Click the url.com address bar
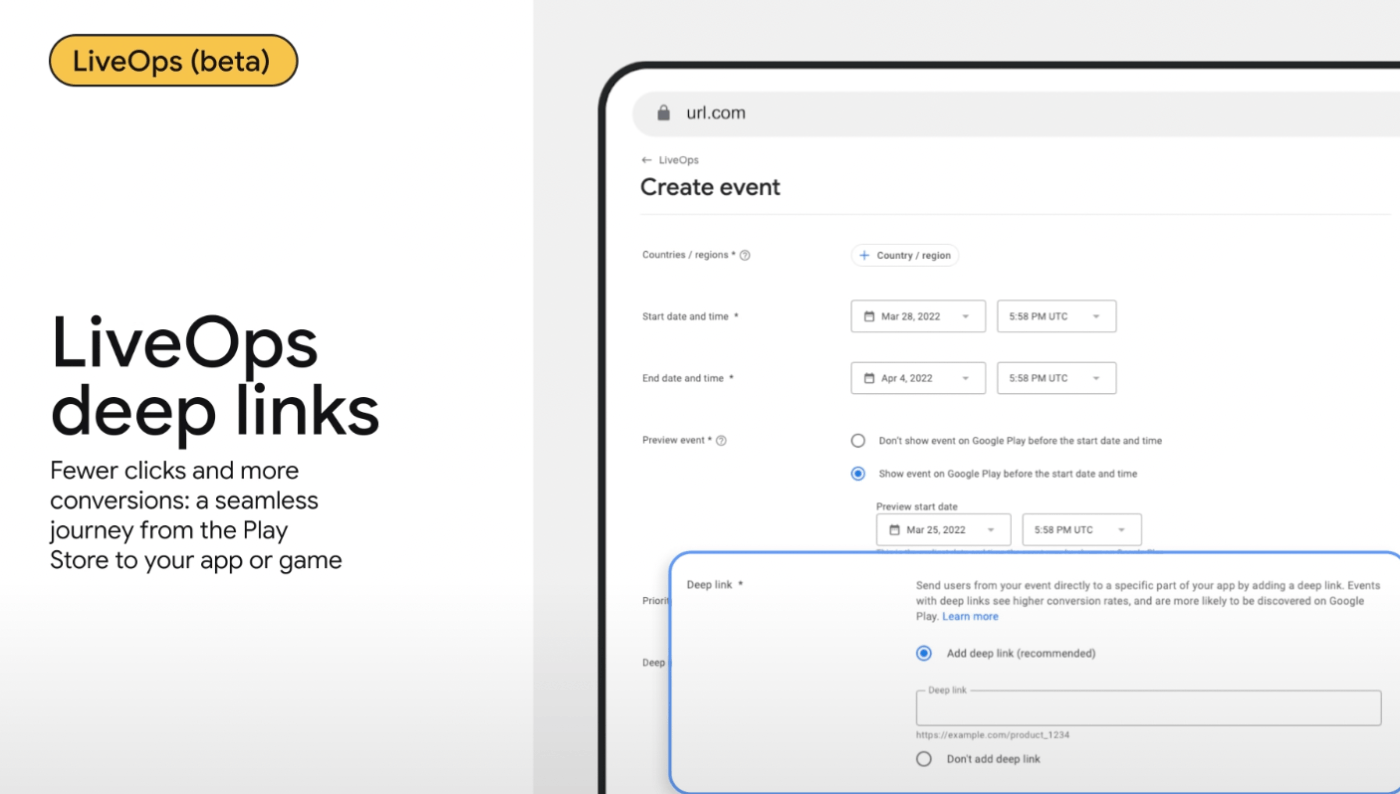Viewport: 1400px width, 794px height. coord(1016,113)
